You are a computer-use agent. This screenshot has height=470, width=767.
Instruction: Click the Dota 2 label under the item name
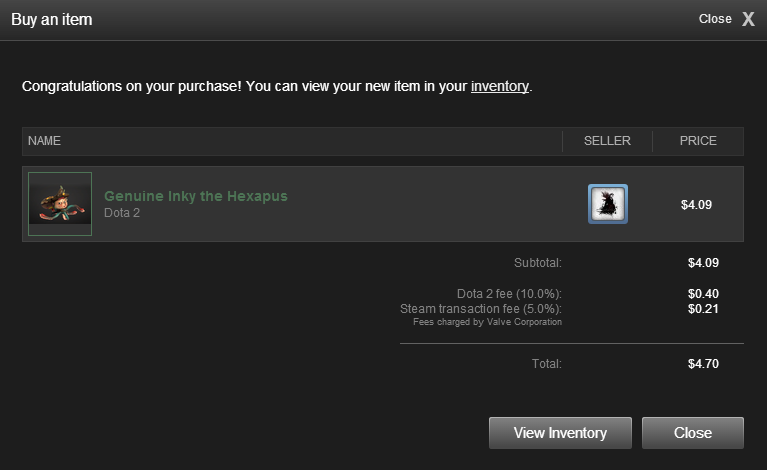tap(122, 213)
